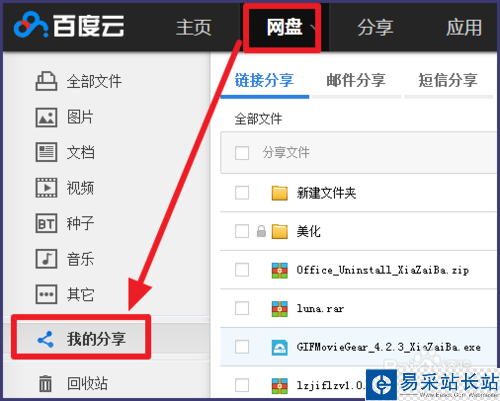Click the 图片 picture icon
Screen dimensions: 500x401
pos(46,117)
